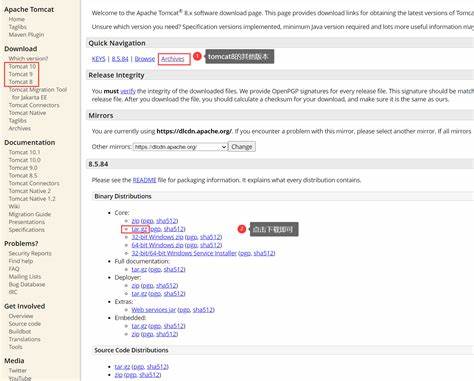Click the Change mirror button
This screenshot has width=474, height=381.
[242, 147]
